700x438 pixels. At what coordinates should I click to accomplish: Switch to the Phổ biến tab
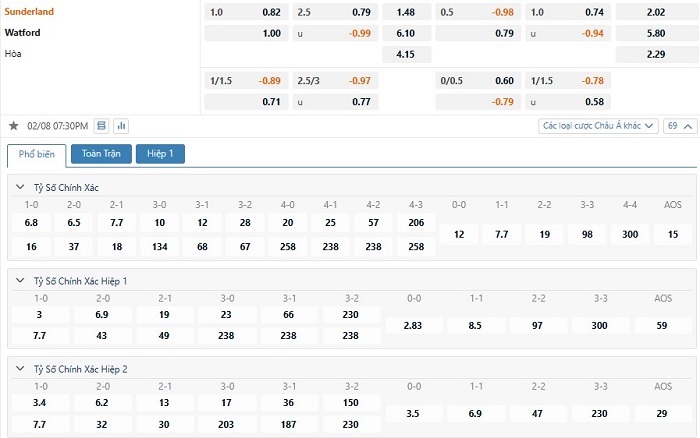tap(37, 154)
